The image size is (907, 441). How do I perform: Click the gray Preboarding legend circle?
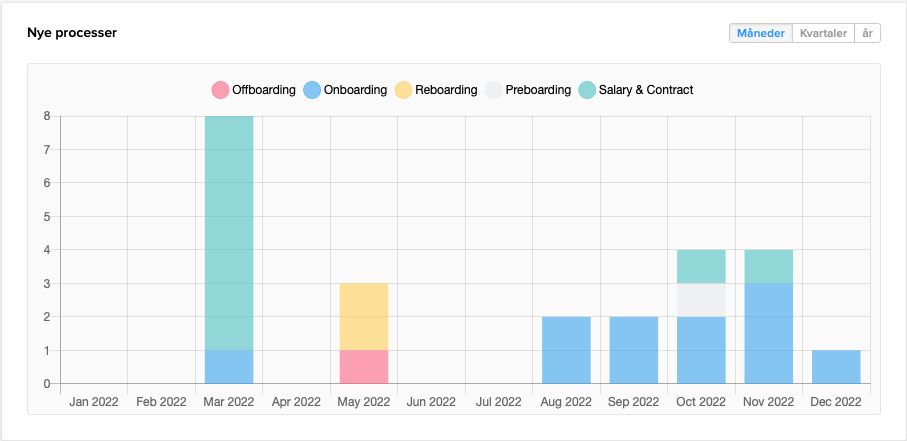click(494, 90)
